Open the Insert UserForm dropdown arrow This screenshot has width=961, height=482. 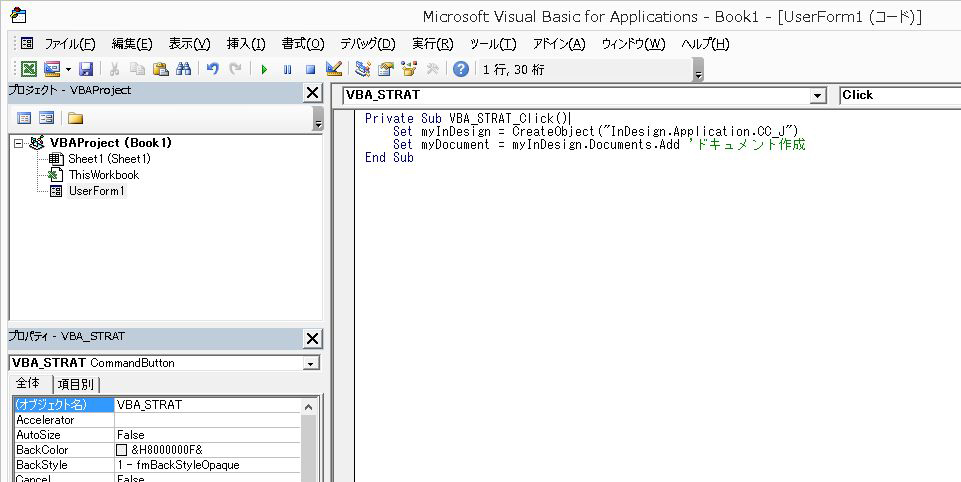(x=68, y=69)
